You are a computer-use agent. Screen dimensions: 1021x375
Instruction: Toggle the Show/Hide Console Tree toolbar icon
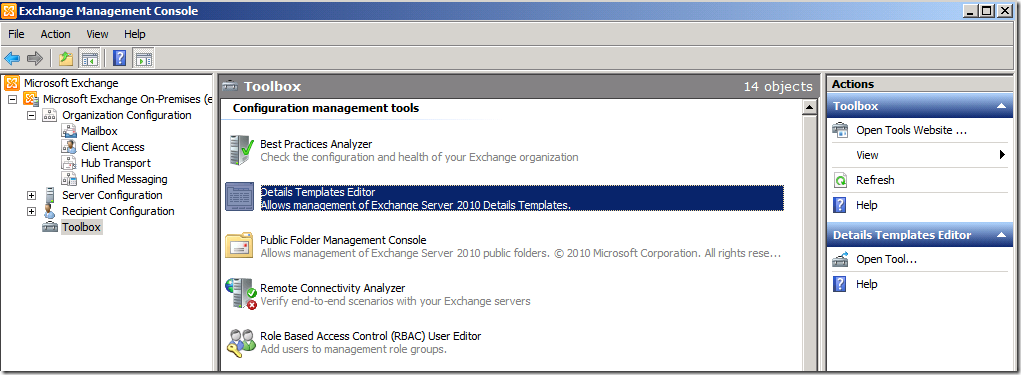pyautogui.click(x=89, y=59)
